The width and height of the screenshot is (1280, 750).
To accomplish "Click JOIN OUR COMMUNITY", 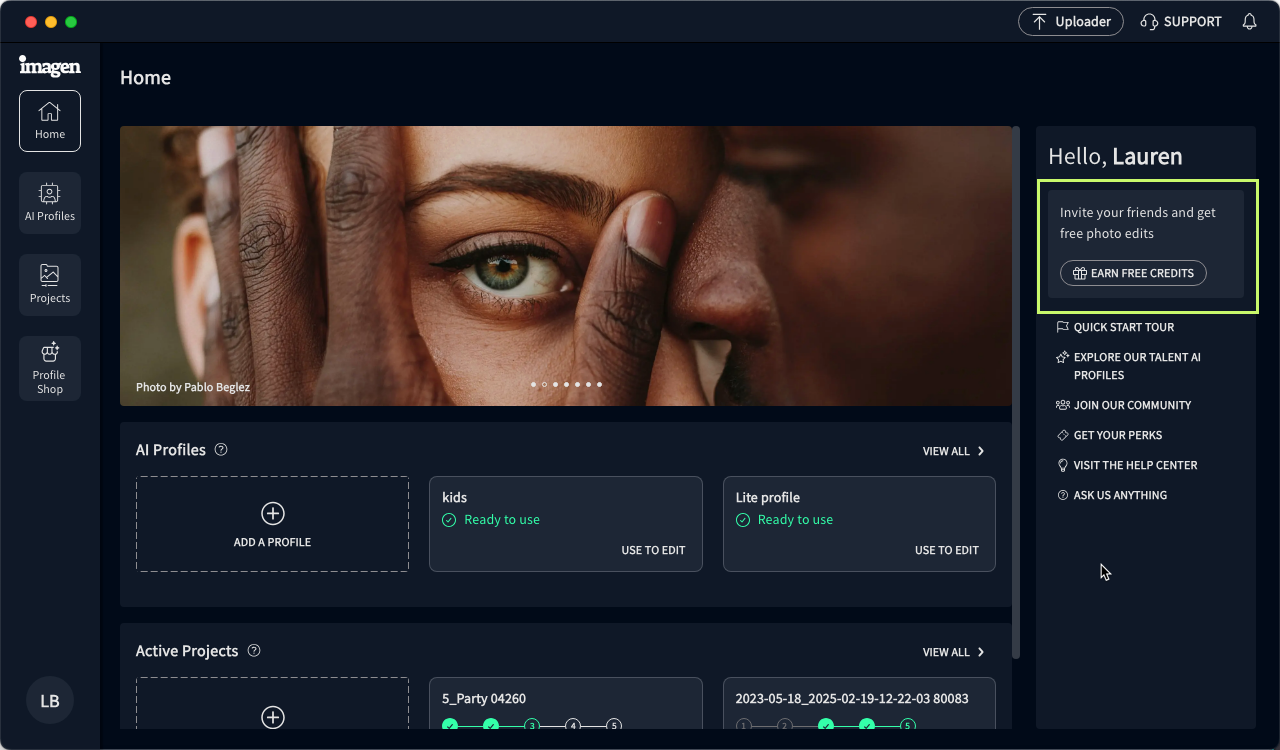I will pyautogui.click(x=1123, y=405).
